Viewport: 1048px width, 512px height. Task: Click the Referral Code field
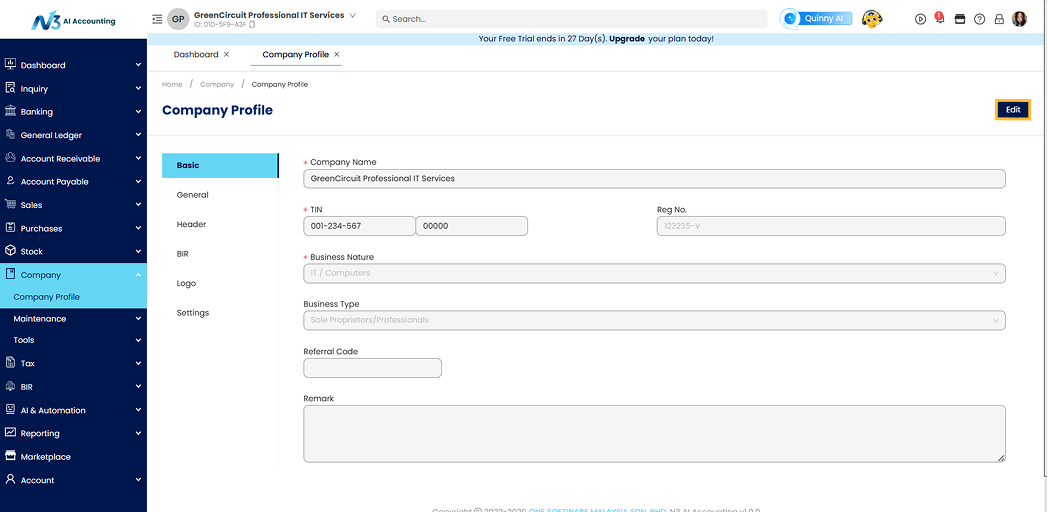tap(372, 368)
